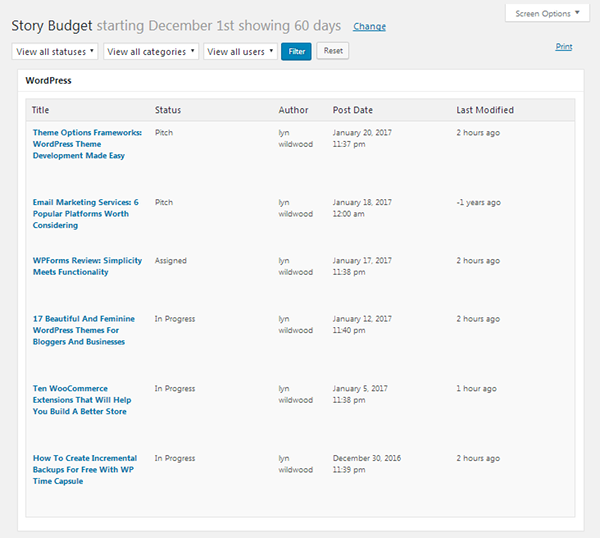Click the WordPress category heading
The width and height of the screenshot is (600, 538).
point(49,80)
